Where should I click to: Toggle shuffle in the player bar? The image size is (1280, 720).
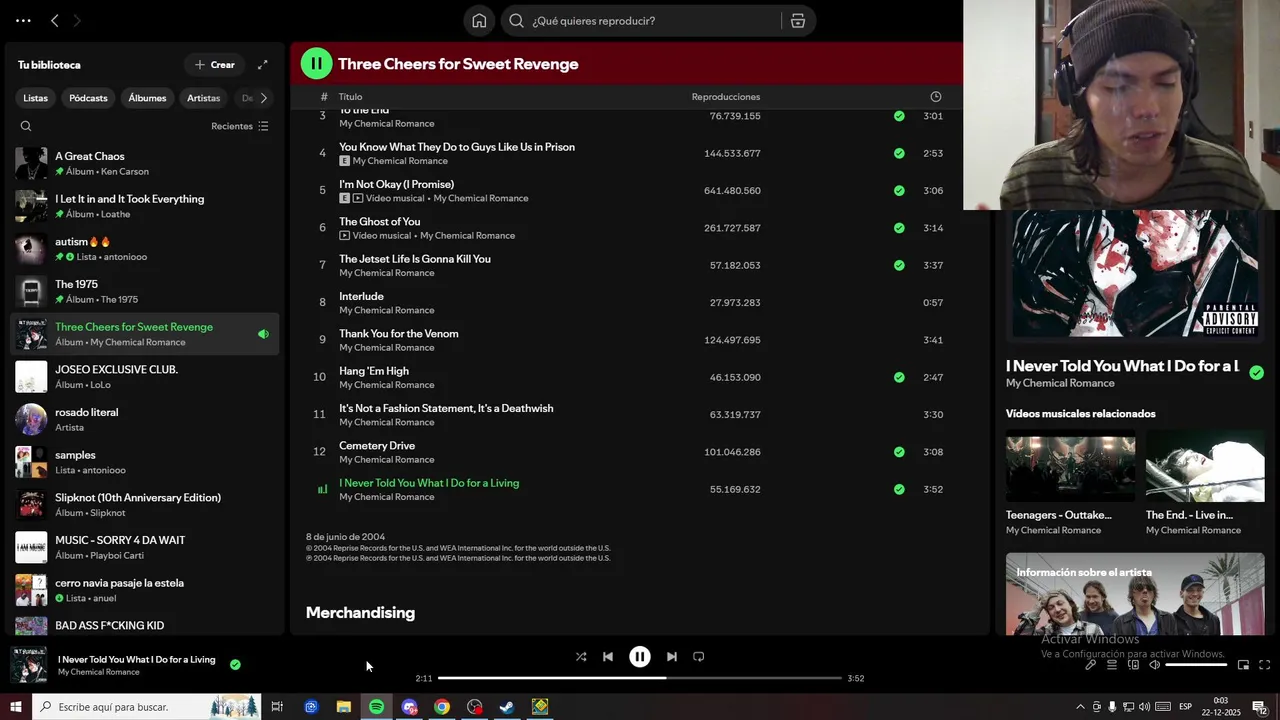[x=581, y=657]
